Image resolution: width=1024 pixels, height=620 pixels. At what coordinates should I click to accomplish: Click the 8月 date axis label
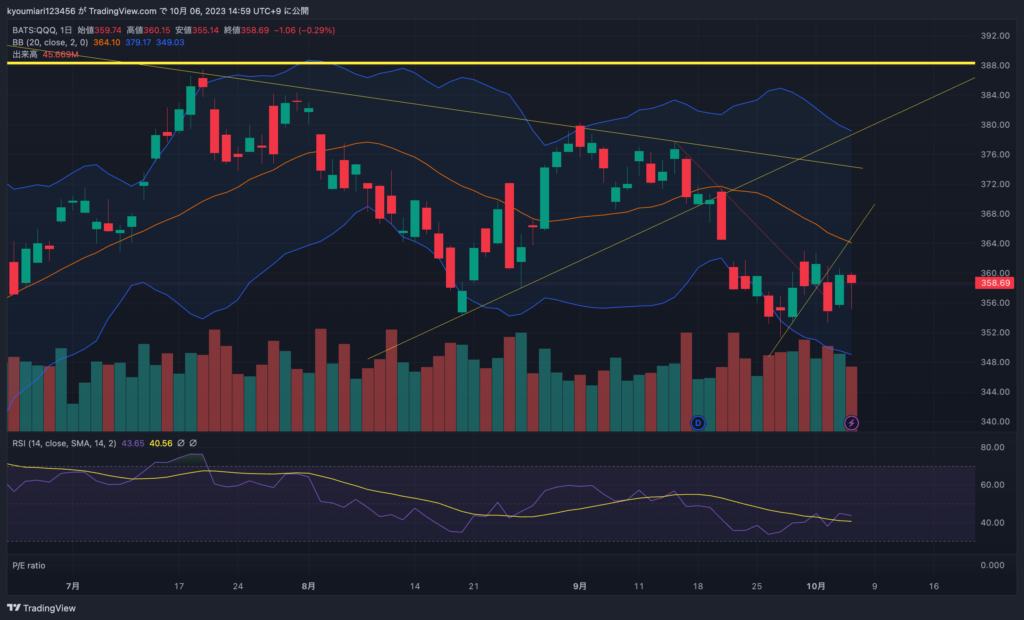tap(308, 586)
